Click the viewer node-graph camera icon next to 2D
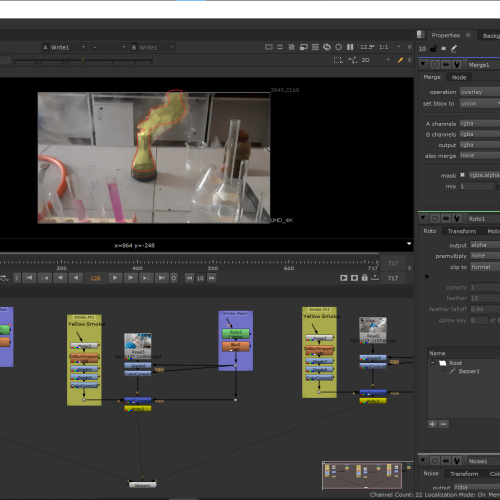Viewport: 500px width, 500px height. (353, 60)
